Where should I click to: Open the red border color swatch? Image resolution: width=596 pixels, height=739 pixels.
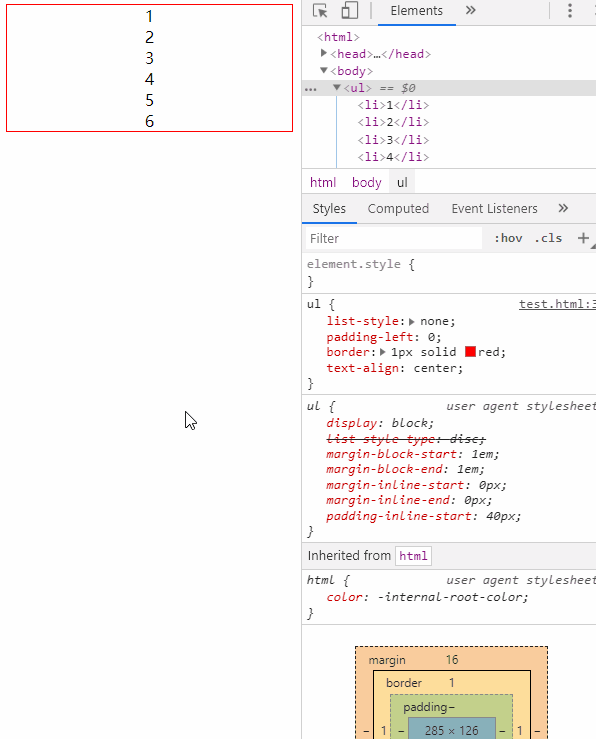coord(470,352)
